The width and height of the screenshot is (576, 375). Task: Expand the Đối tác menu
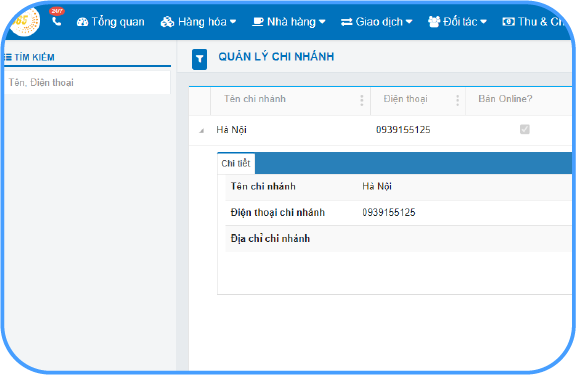pos(457,22)
